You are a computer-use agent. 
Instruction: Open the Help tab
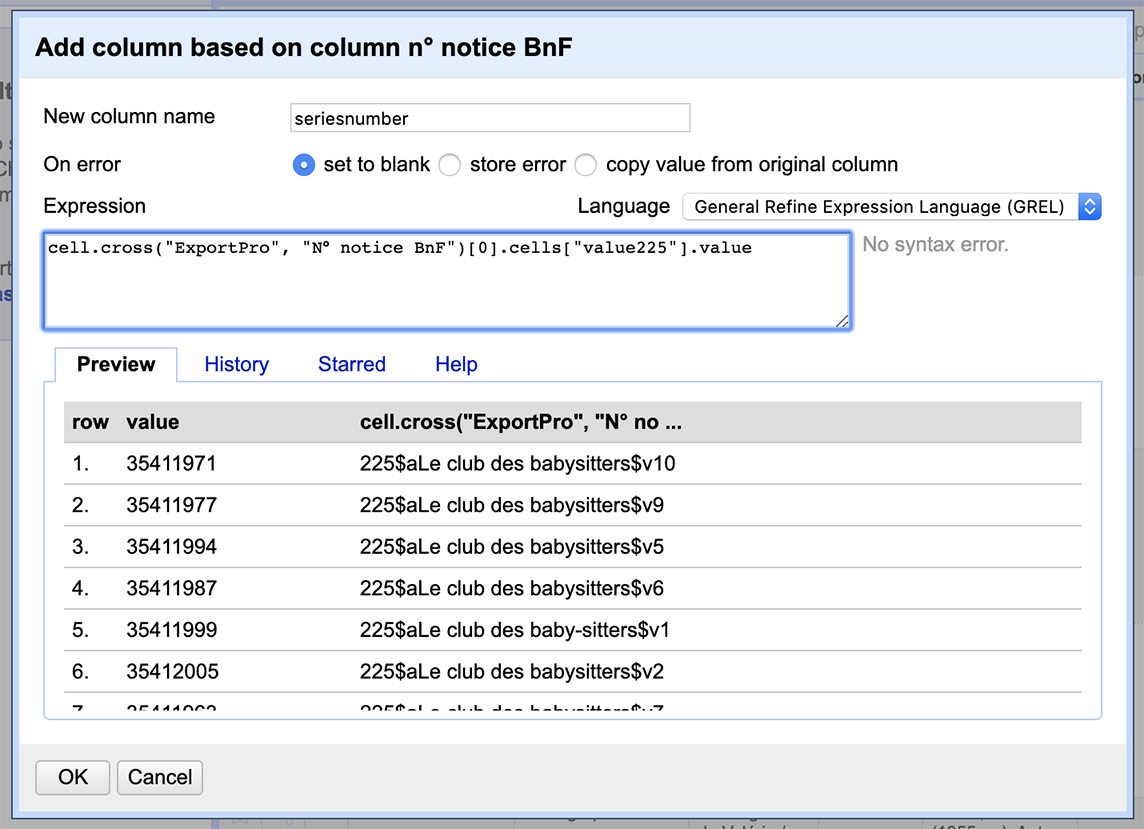456,365
